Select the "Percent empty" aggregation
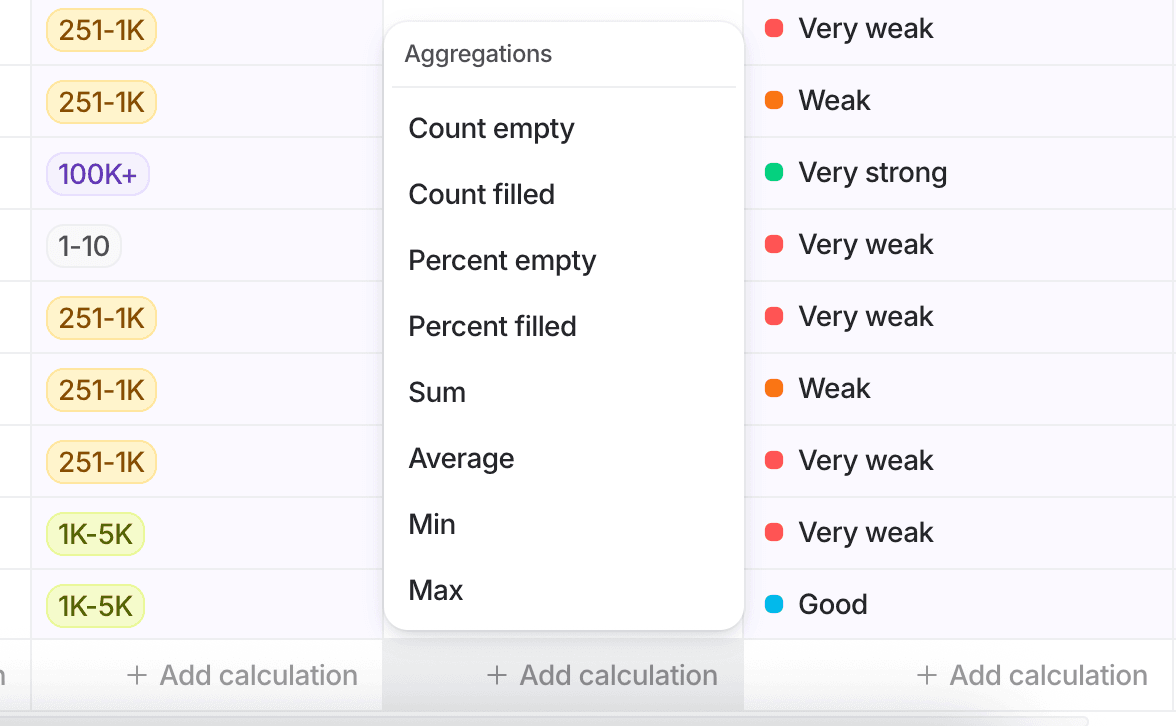Image resolution: width=1176 pixels, height=726 pixels. (502, 260)
